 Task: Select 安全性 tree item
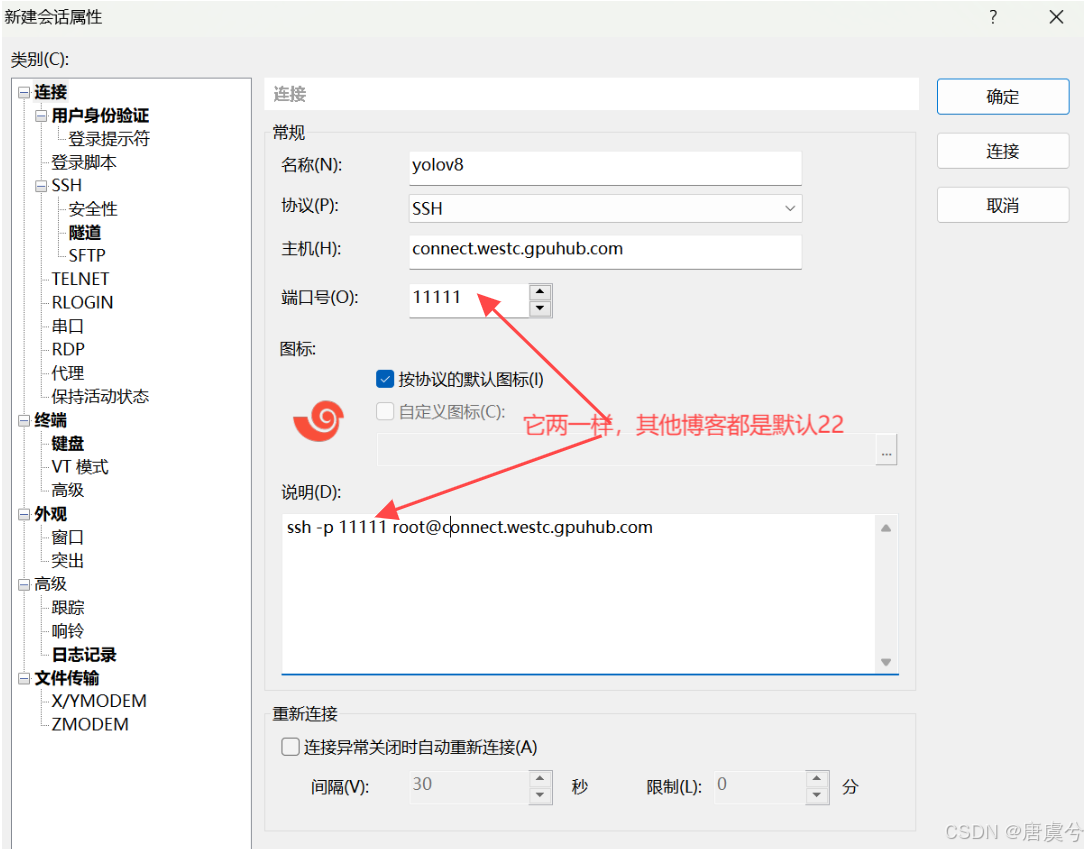(x=93, y=209)
